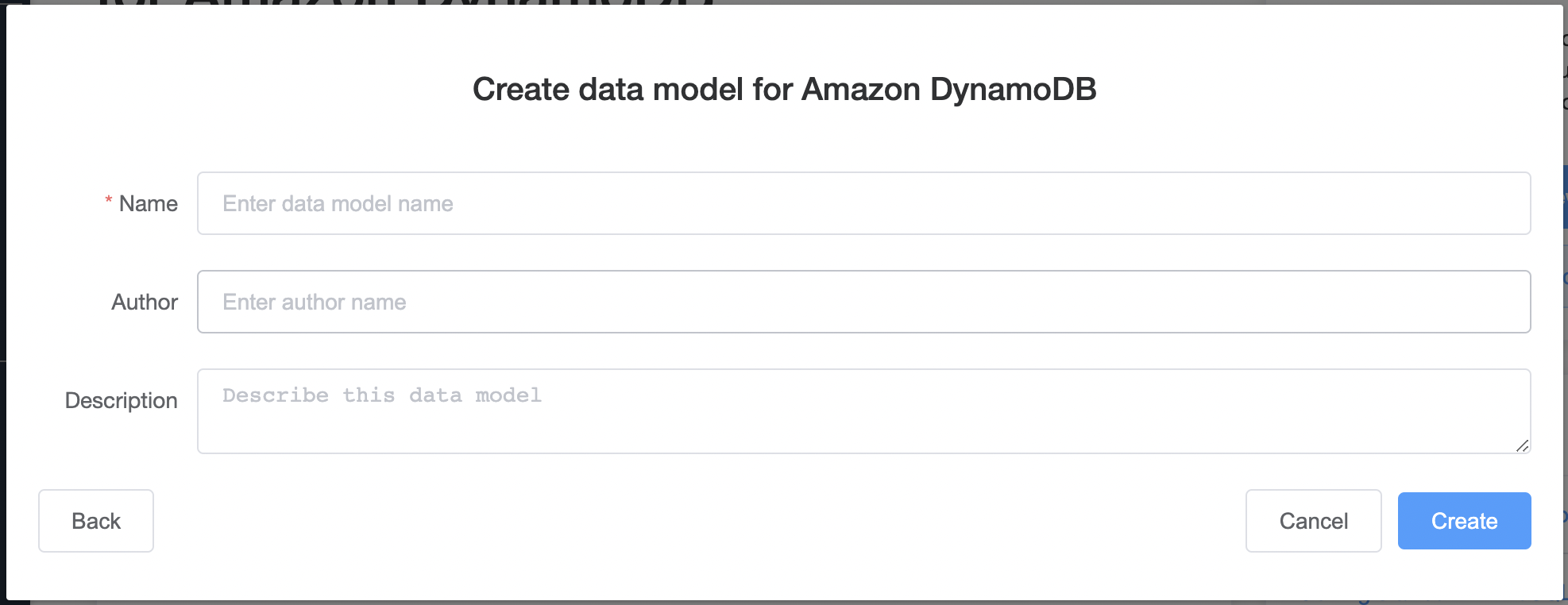The image size is (1568, 605).
Task: Return to previous step with Back
Action: [95, 521]
